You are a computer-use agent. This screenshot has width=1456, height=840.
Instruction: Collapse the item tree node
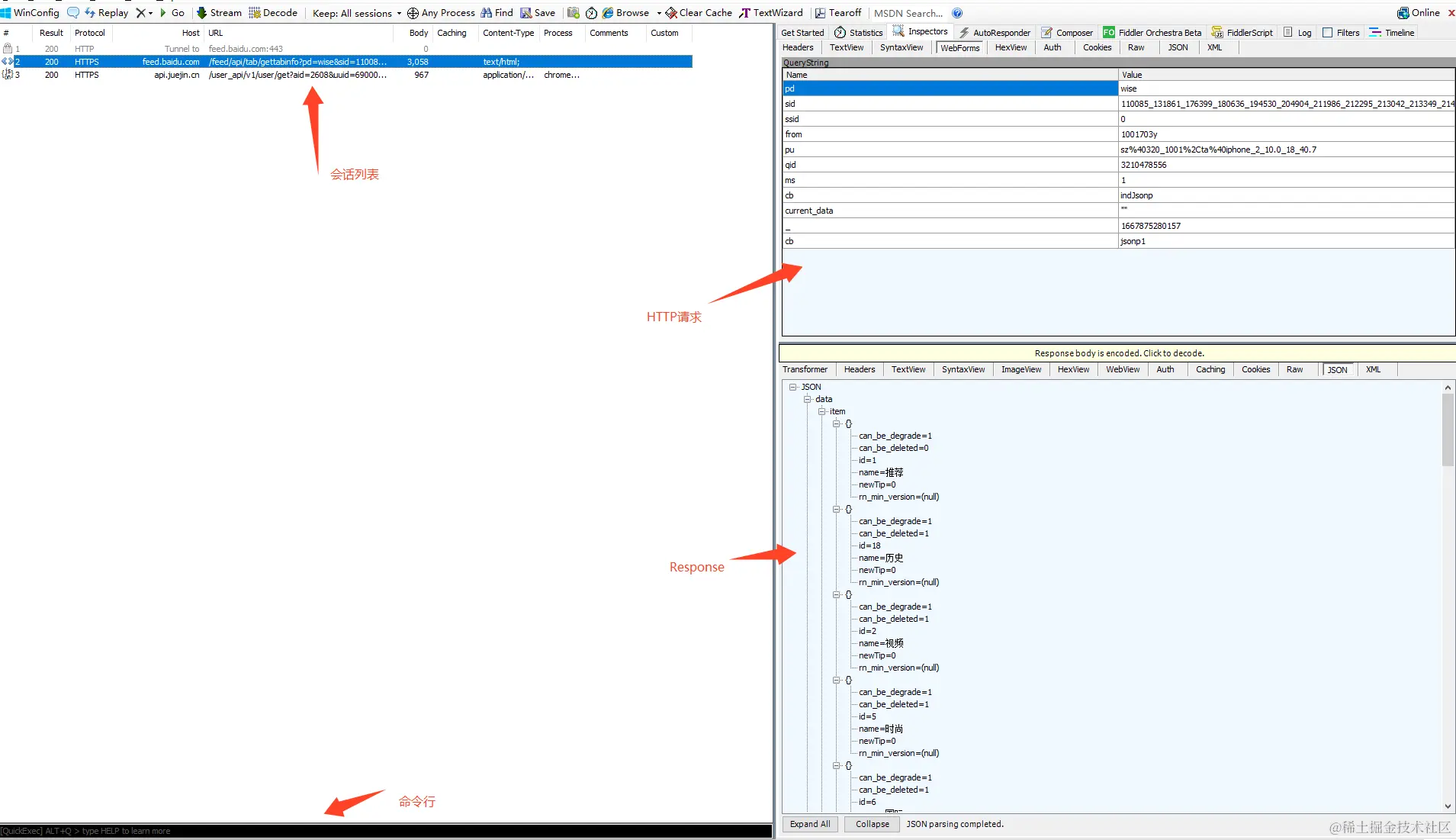pyautogui.click(x=822, y=411)
